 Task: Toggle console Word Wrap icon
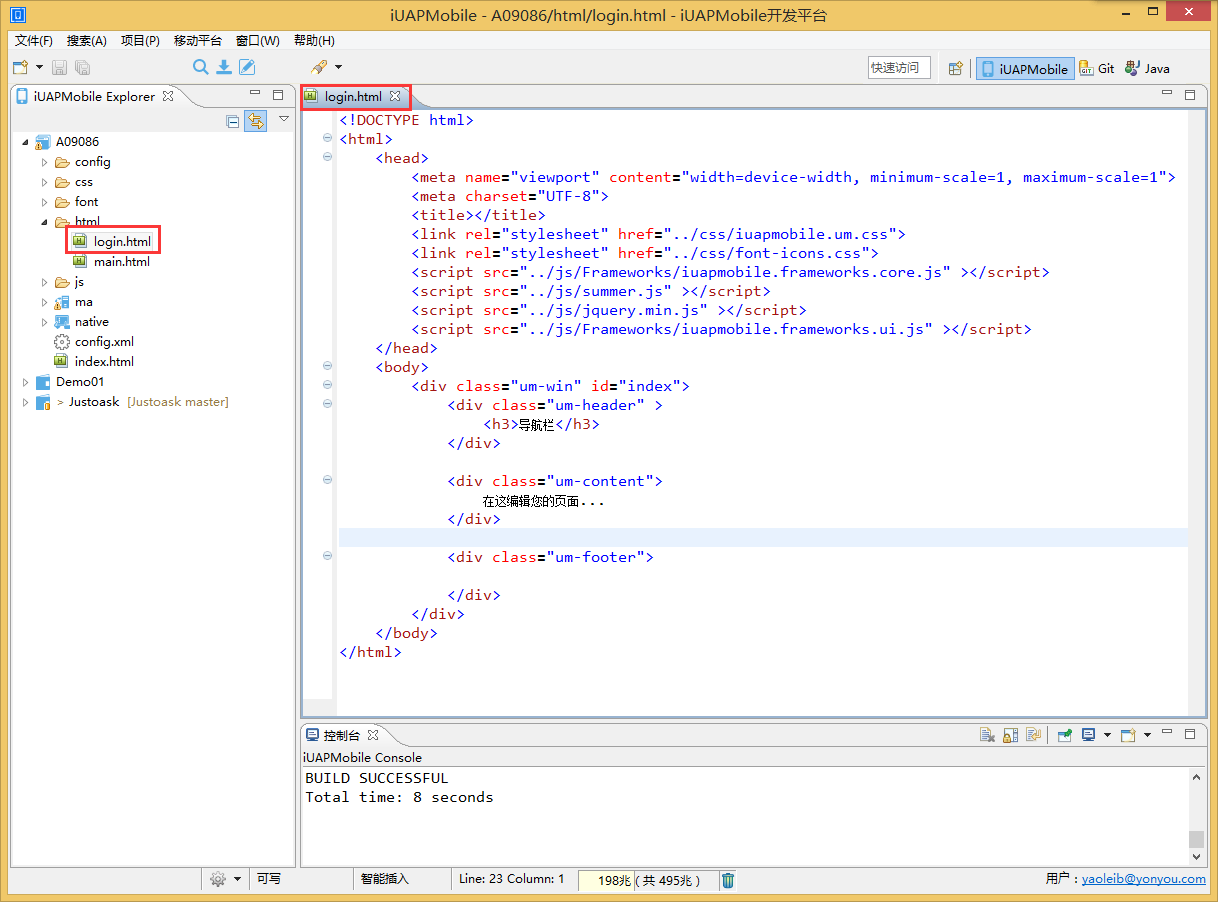point(1033,735)
